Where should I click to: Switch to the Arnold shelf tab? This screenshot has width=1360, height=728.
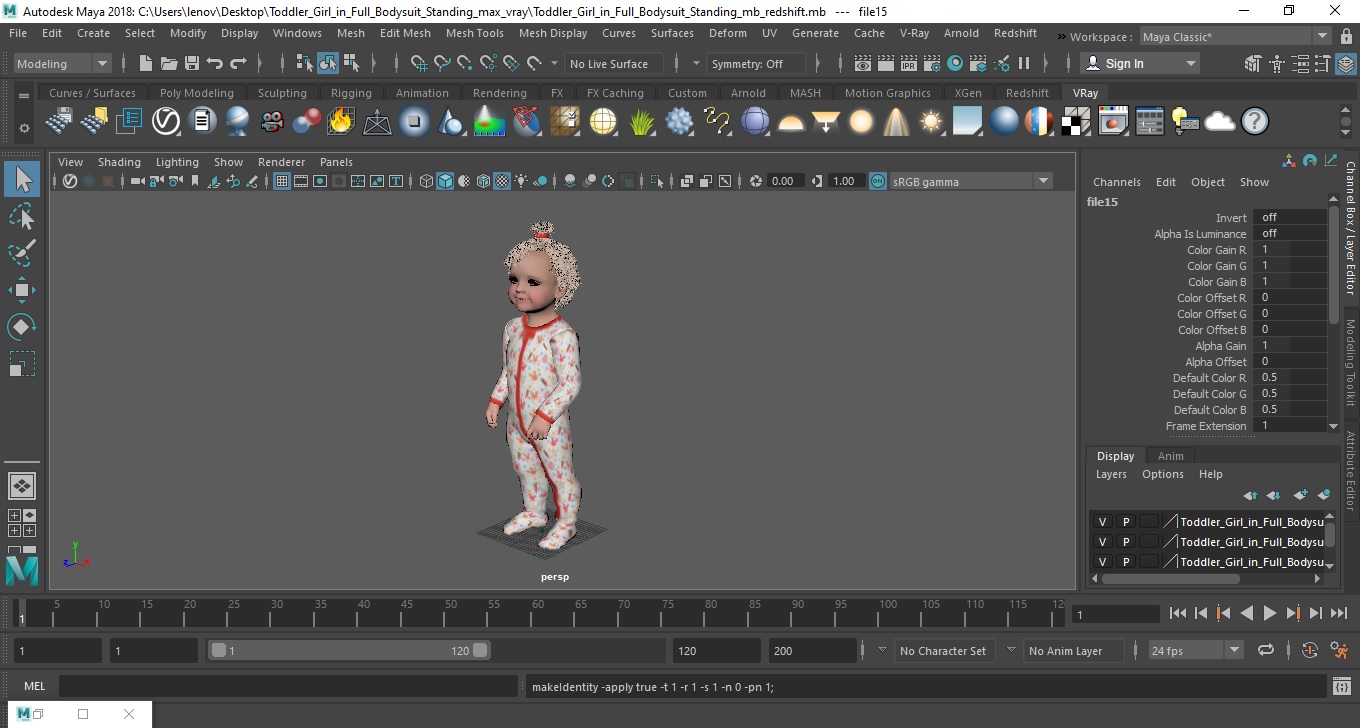[748, 93]
